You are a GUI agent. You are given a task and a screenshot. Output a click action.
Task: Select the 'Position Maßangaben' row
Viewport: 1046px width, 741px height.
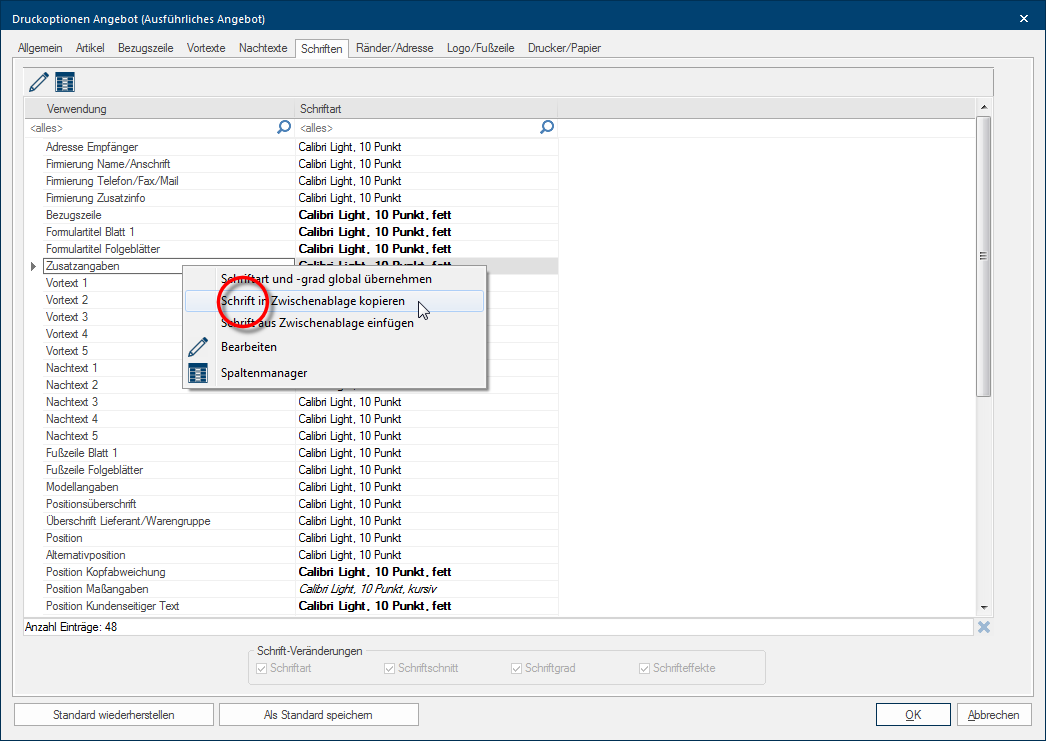pyautogui.click(x=160, y=589)
